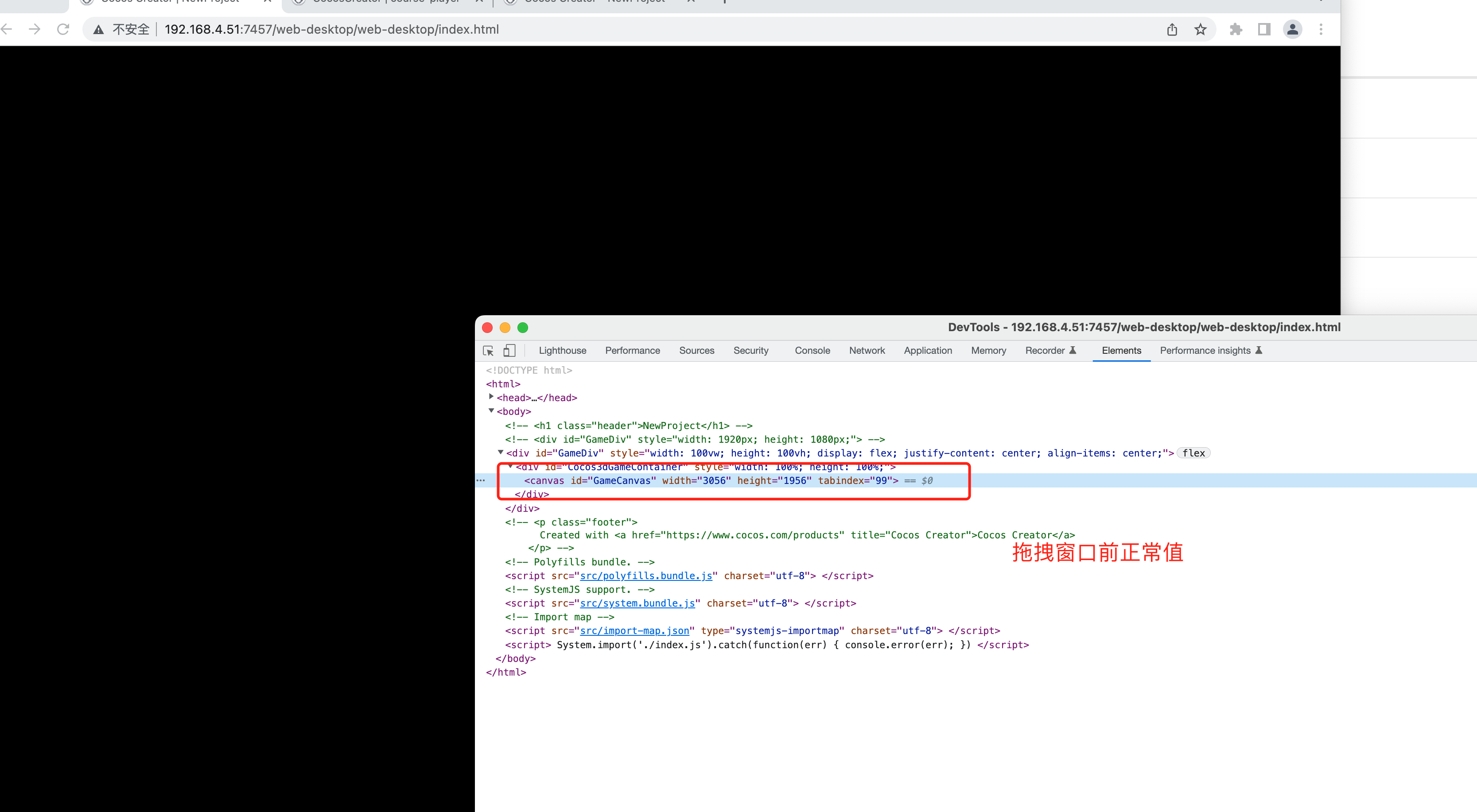Activate the inspect element picker
The height and width of the screenshot is (812, 1477).
pos(489,351)
